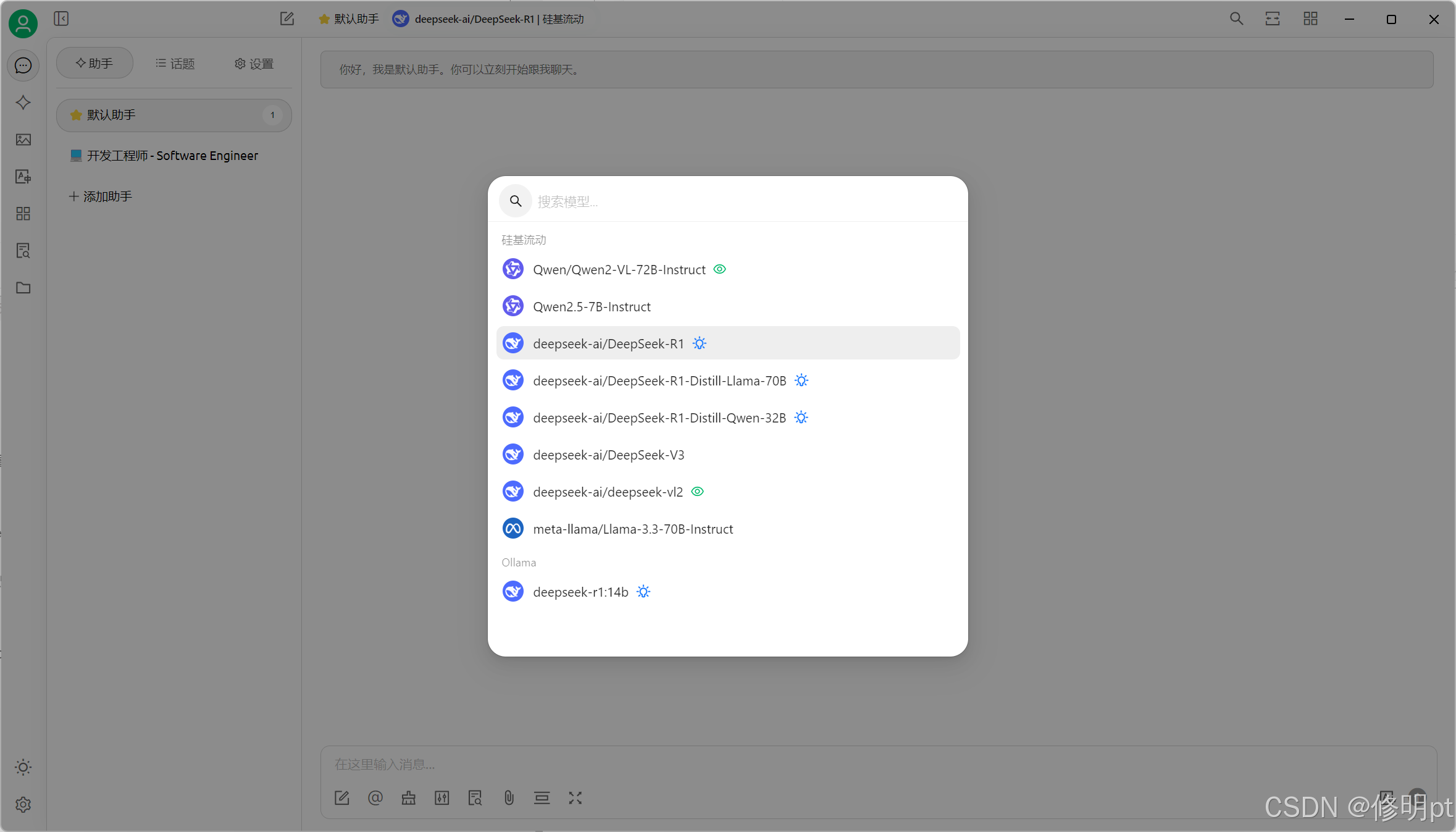Open the mini apps grid sidebar icon
Image resolution: width=1456 pixels, height=832 pixels.
tap(23, 214)
